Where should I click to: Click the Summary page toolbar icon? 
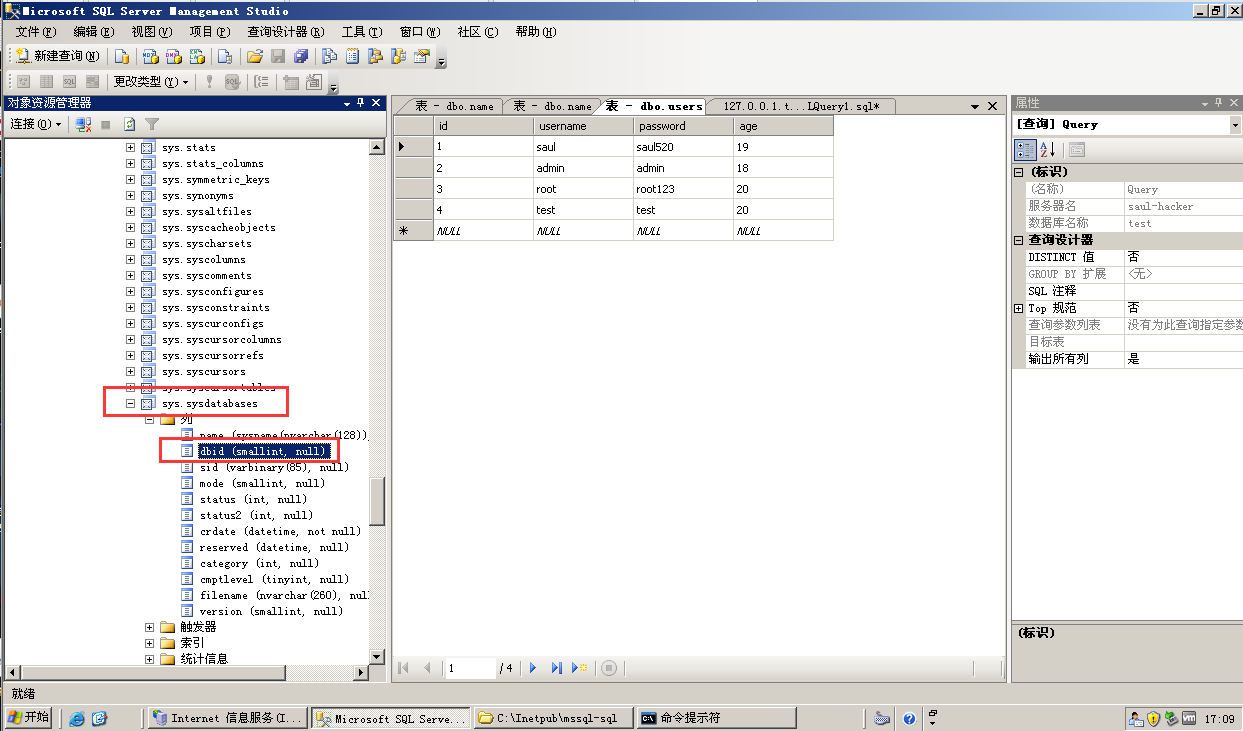[x=353, y=56]
